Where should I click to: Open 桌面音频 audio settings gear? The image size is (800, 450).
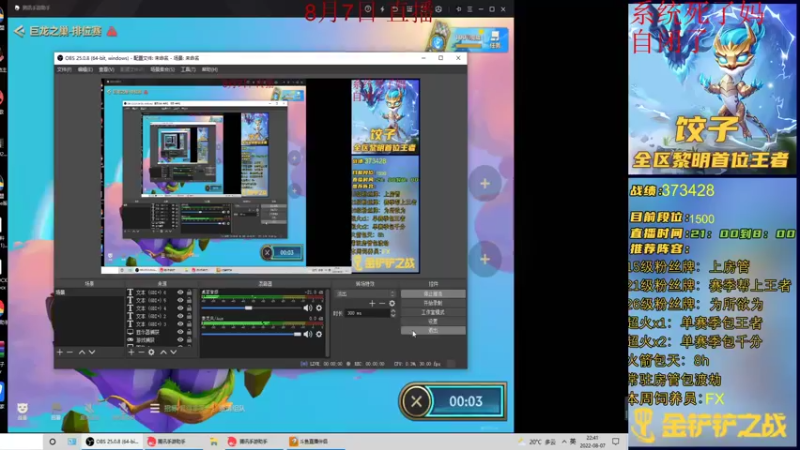tap(319, 308)
